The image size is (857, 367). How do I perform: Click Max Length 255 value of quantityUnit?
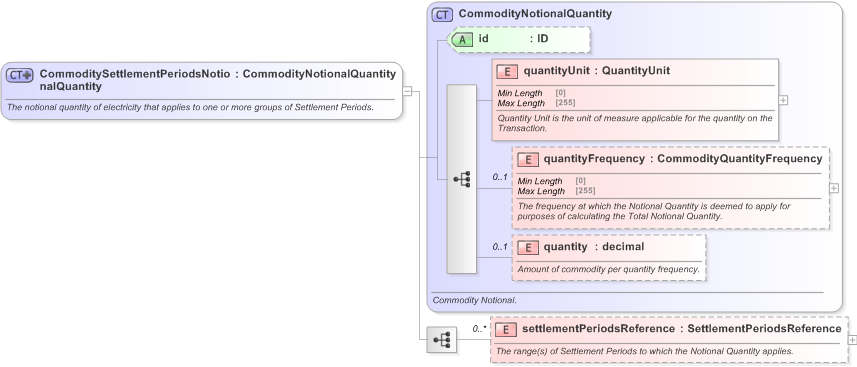coord(566,103)
